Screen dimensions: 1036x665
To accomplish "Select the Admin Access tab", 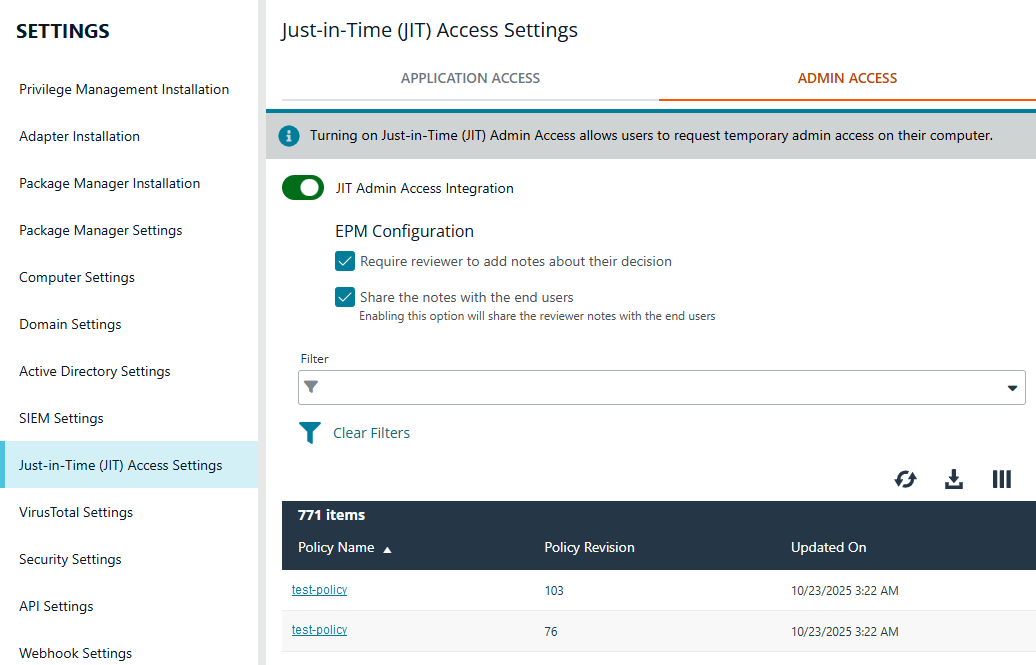I will [847, 78].
